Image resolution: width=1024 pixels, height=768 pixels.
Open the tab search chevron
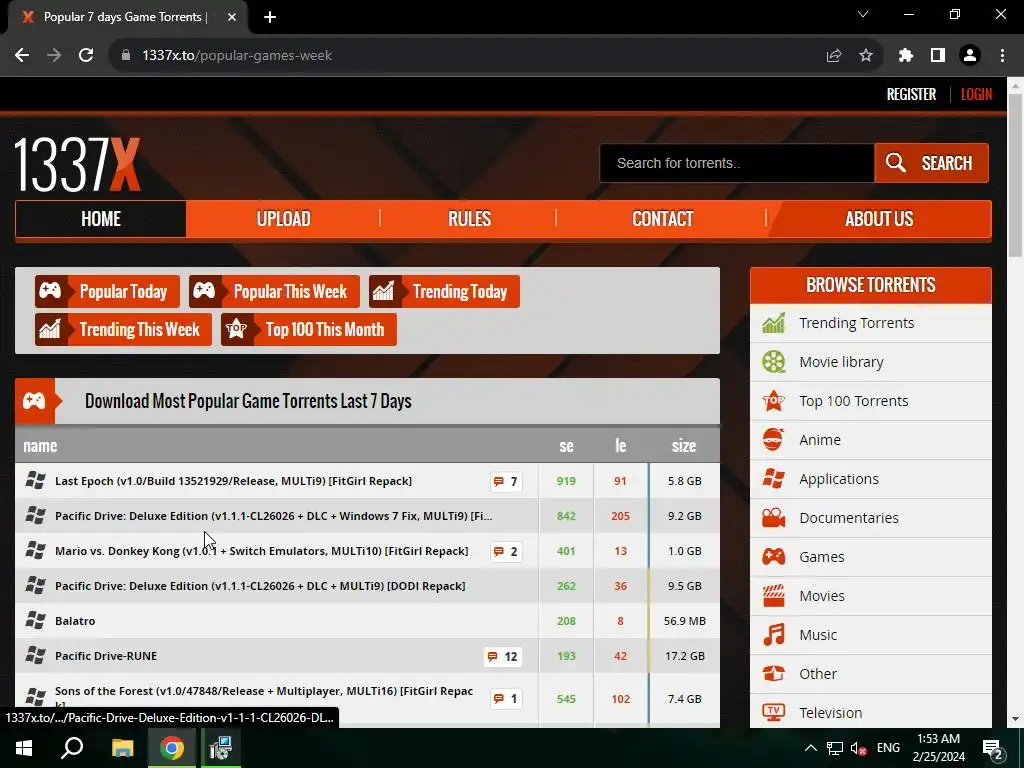(x=863, y=14)
